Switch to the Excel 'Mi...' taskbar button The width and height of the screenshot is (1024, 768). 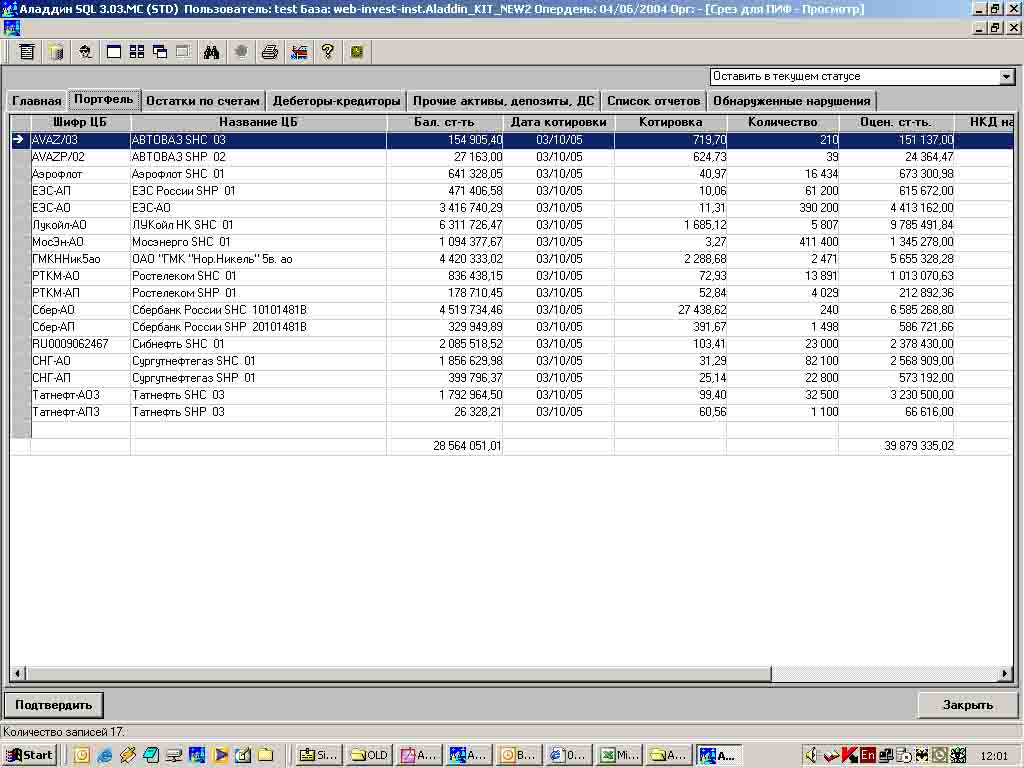(620, 756)
